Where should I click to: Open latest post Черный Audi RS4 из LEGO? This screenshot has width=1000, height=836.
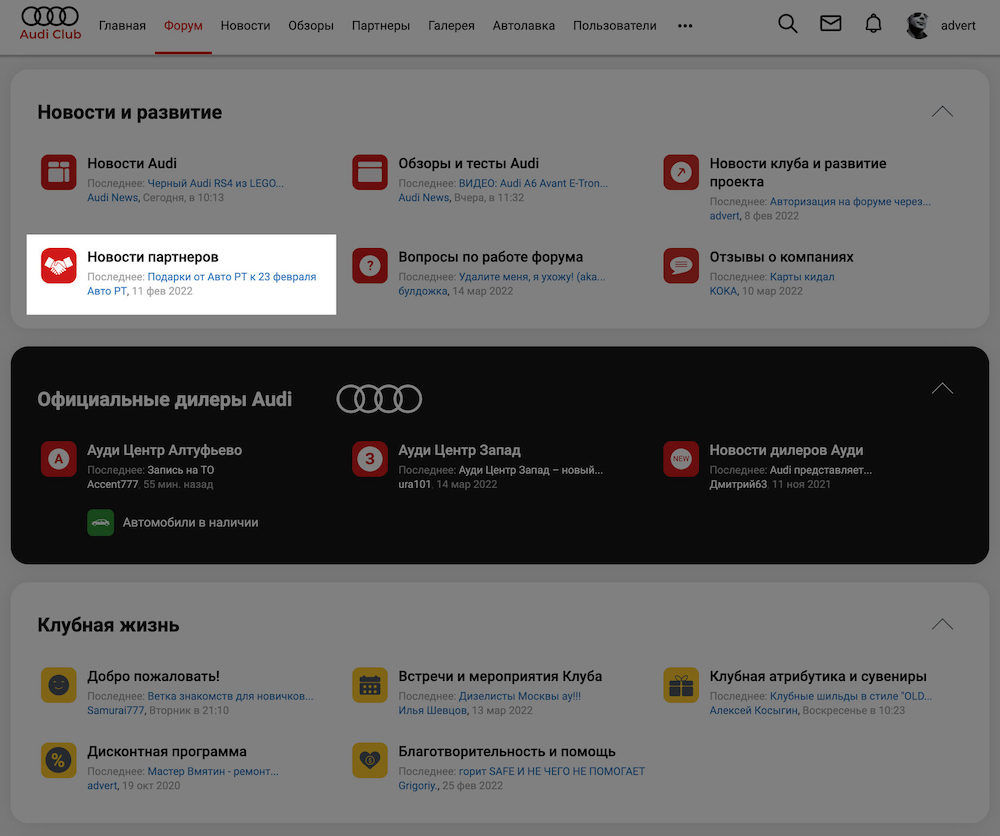point(216,183)
